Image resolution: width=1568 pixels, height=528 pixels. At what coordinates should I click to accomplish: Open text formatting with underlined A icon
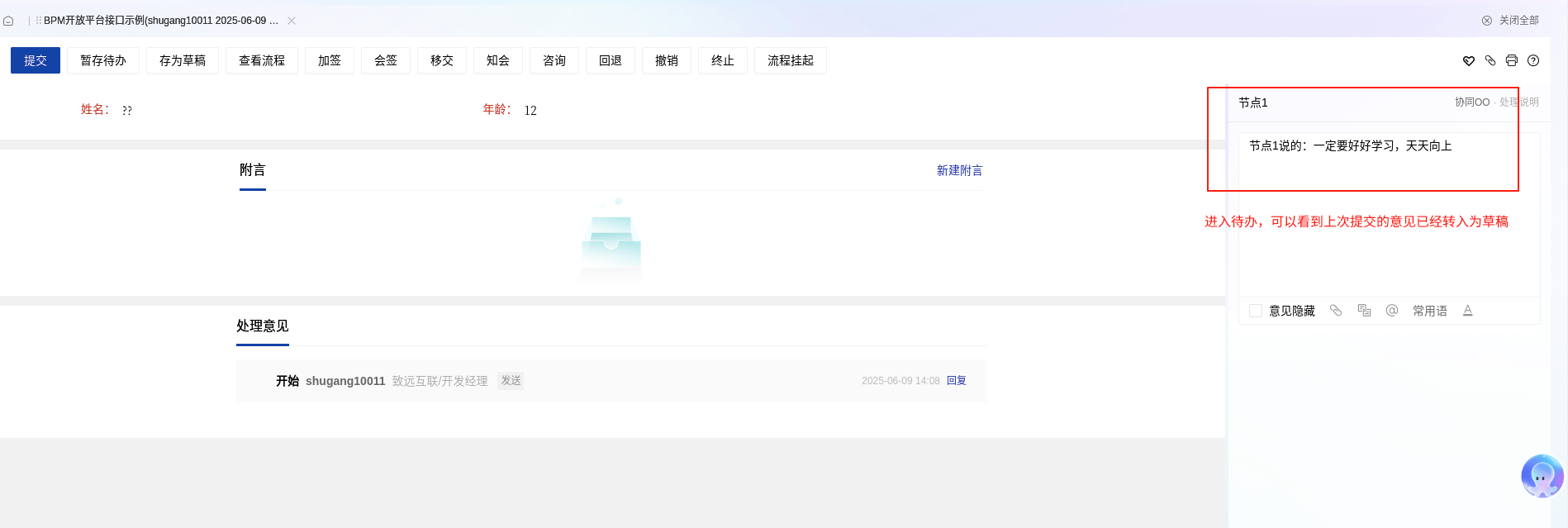pos(1468,311)
